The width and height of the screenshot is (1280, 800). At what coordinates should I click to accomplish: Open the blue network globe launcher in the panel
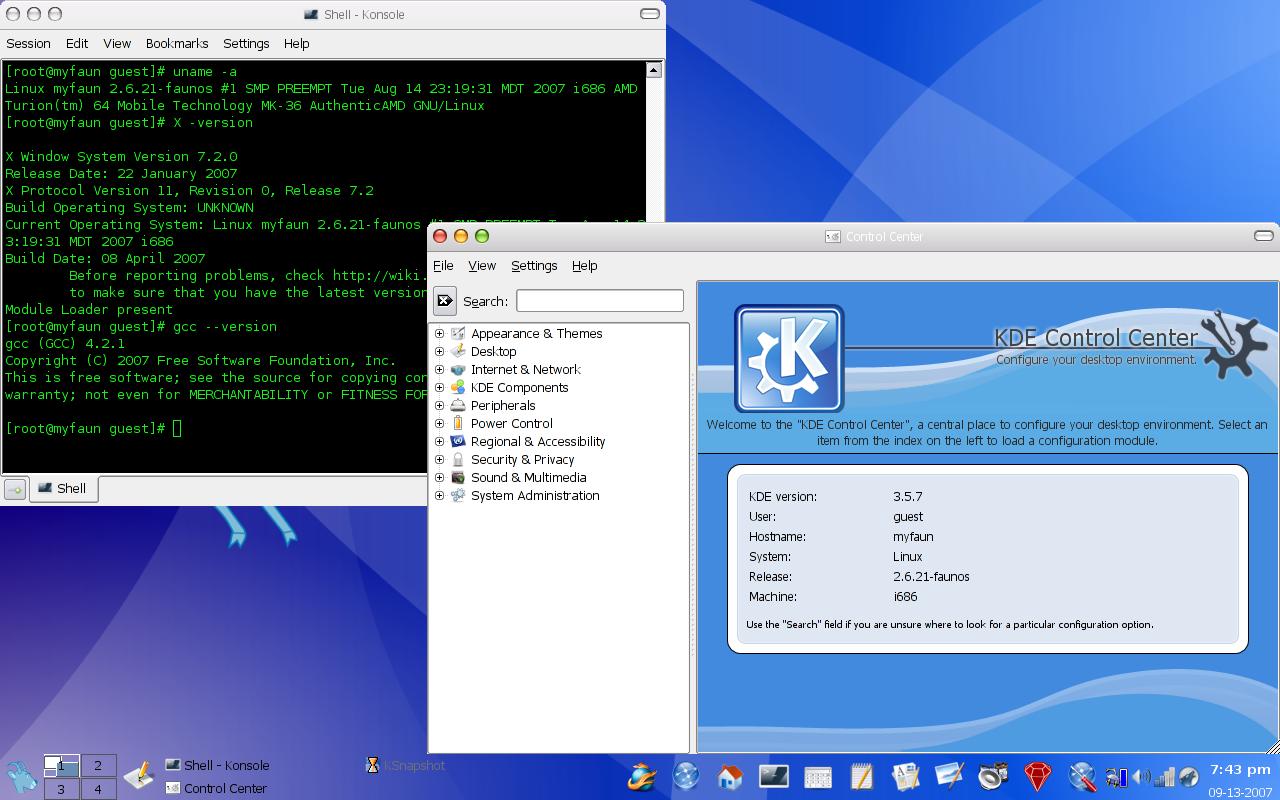(686, 776)
